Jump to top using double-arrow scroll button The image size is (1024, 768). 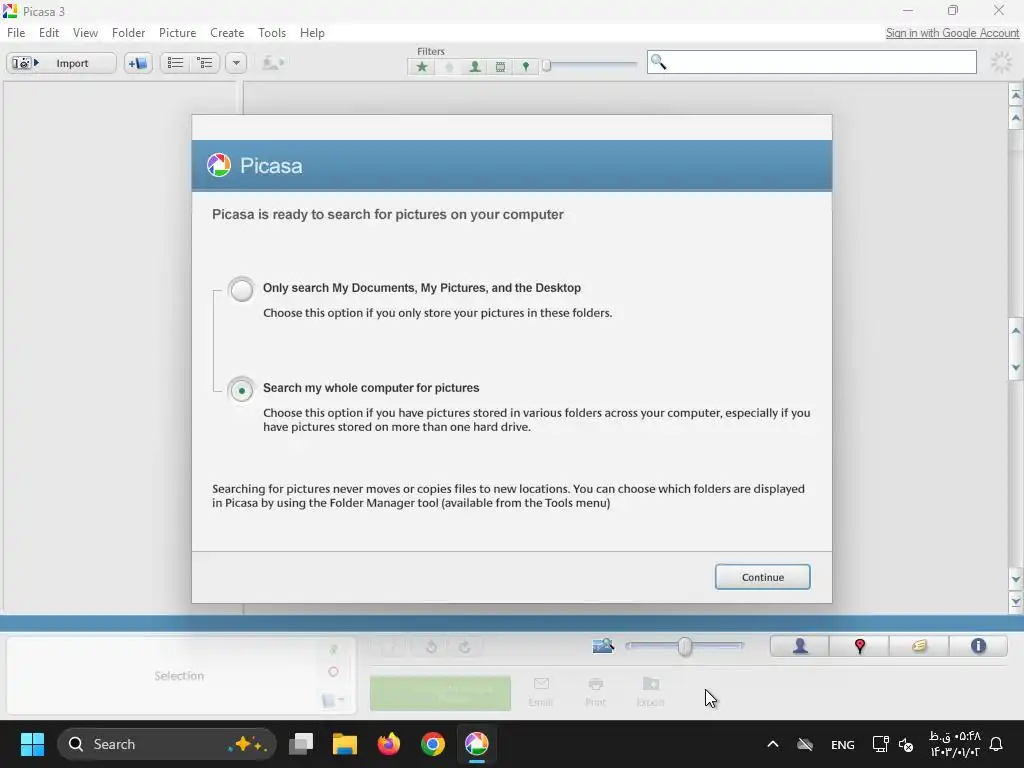tap(1016, 95)
